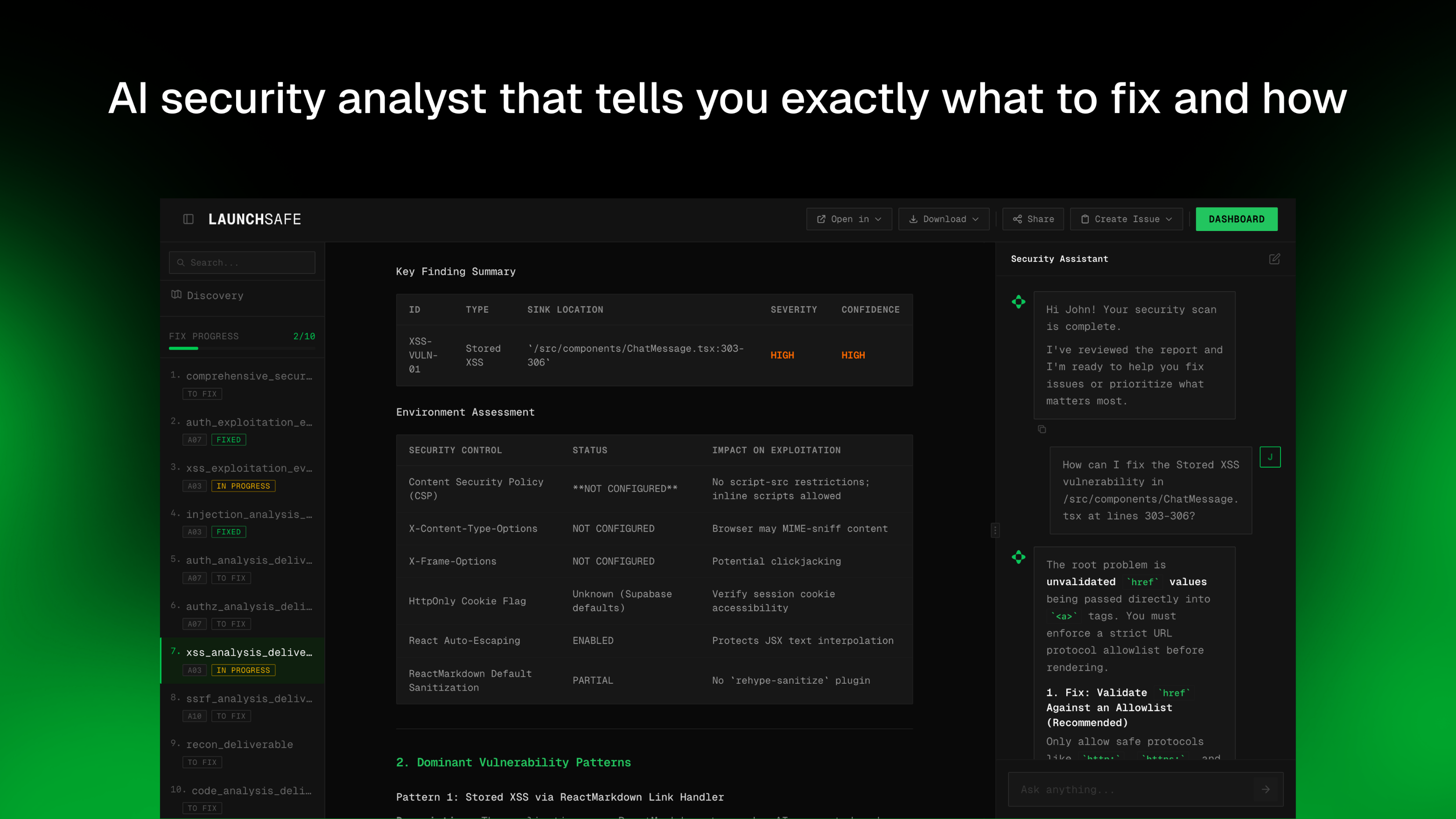
Task: Click the green sparkle assistant avatar icon
Action: pyautogui.click(x=1019, y=302)
